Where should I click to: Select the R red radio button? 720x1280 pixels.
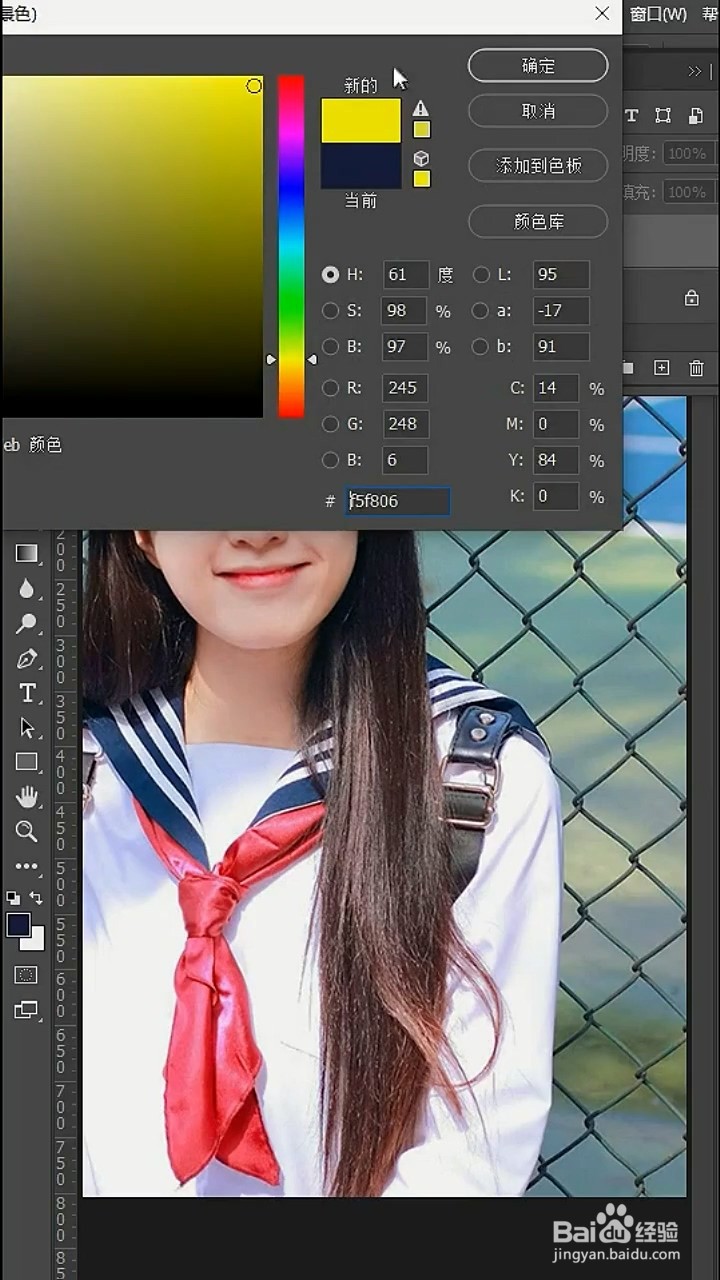click(330, 388)
